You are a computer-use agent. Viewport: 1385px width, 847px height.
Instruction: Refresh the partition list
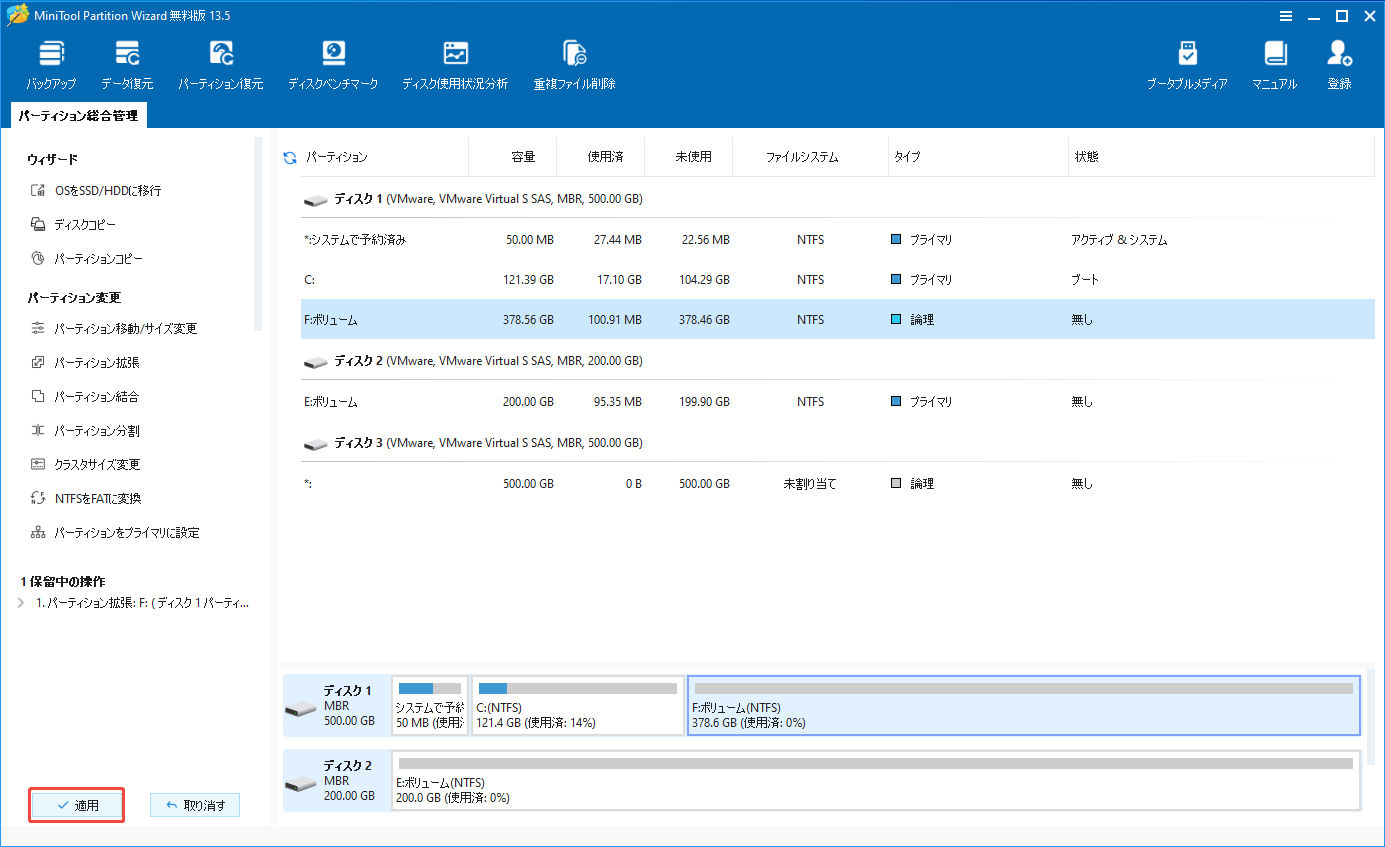coord(289,156)
